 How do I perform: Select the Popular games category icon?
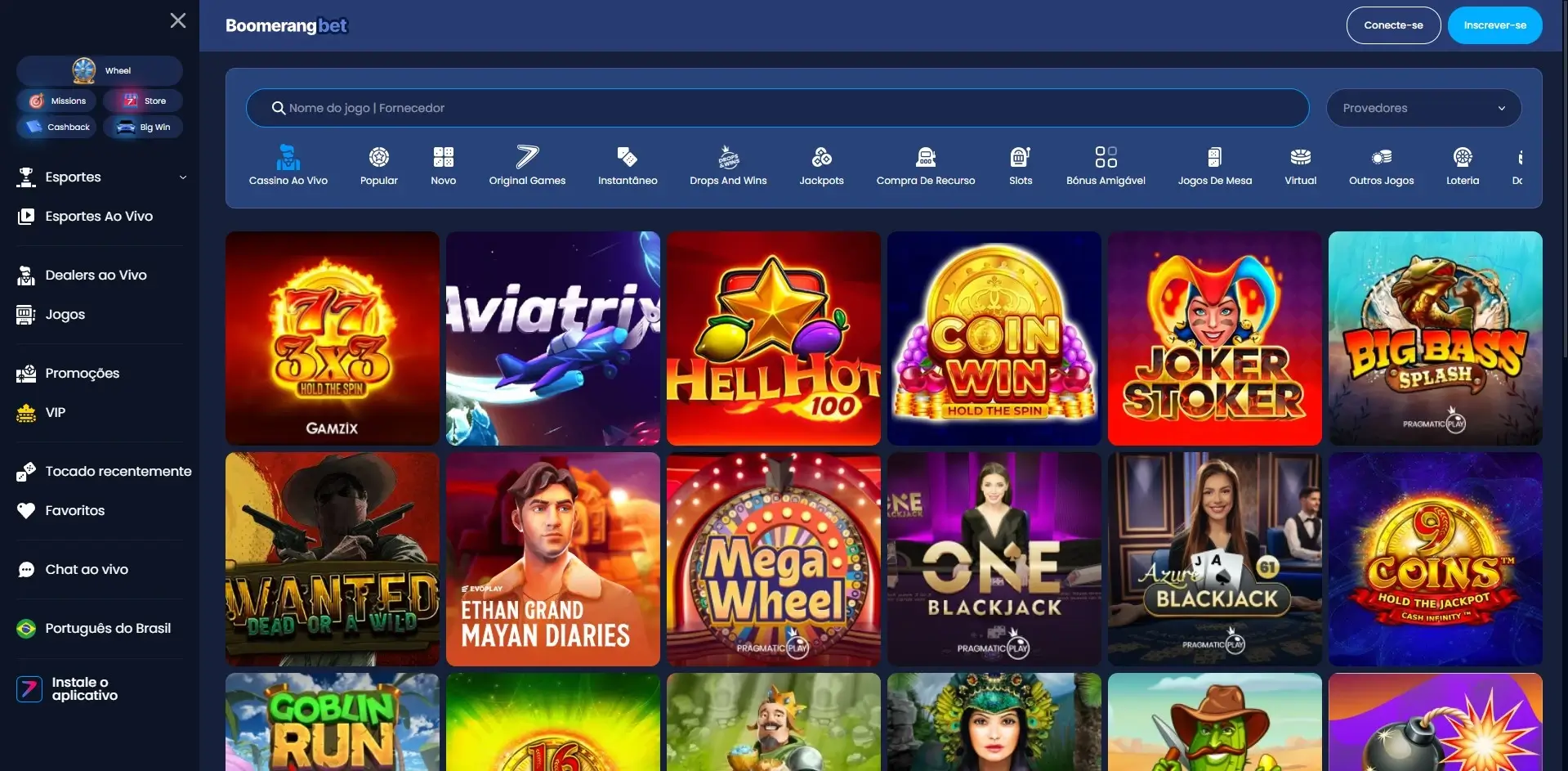click(x=378, y=158)
